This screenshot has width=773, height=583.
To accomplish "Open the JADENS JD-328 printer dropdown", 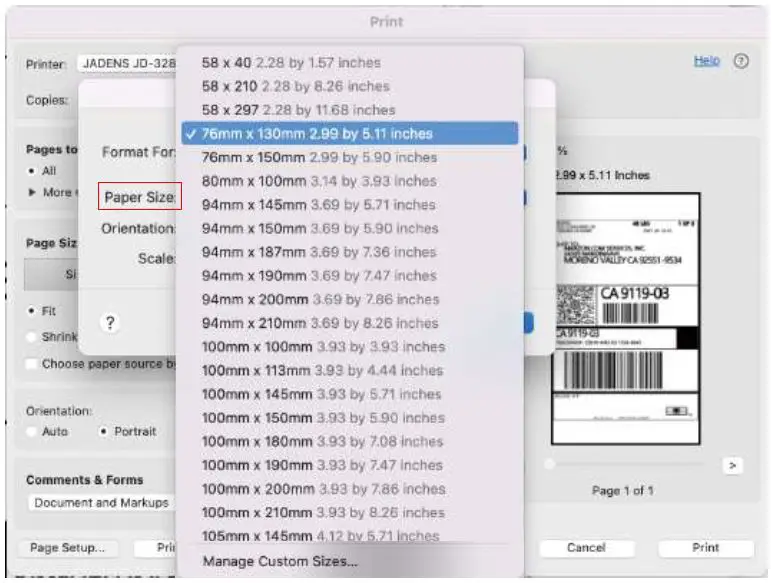I will coord(127,64).
